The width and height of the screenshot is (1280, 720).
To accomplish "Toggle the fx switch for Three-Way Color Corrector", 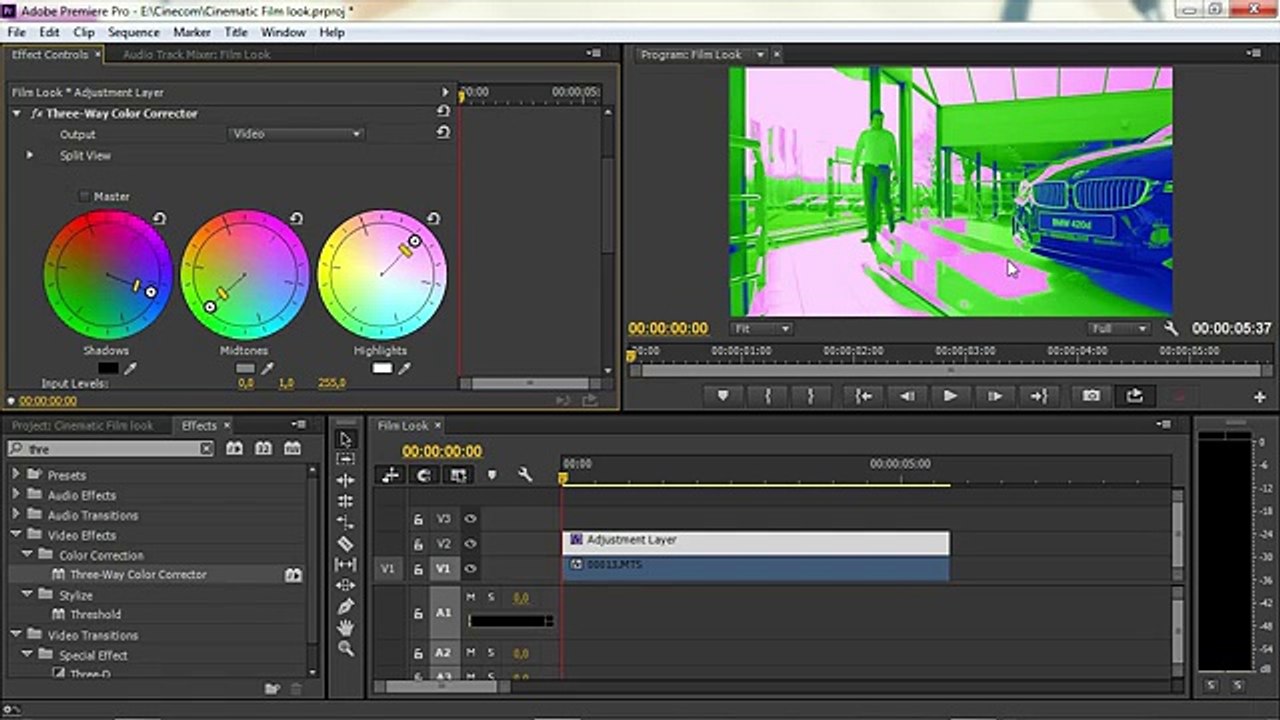I will (37, 114).
